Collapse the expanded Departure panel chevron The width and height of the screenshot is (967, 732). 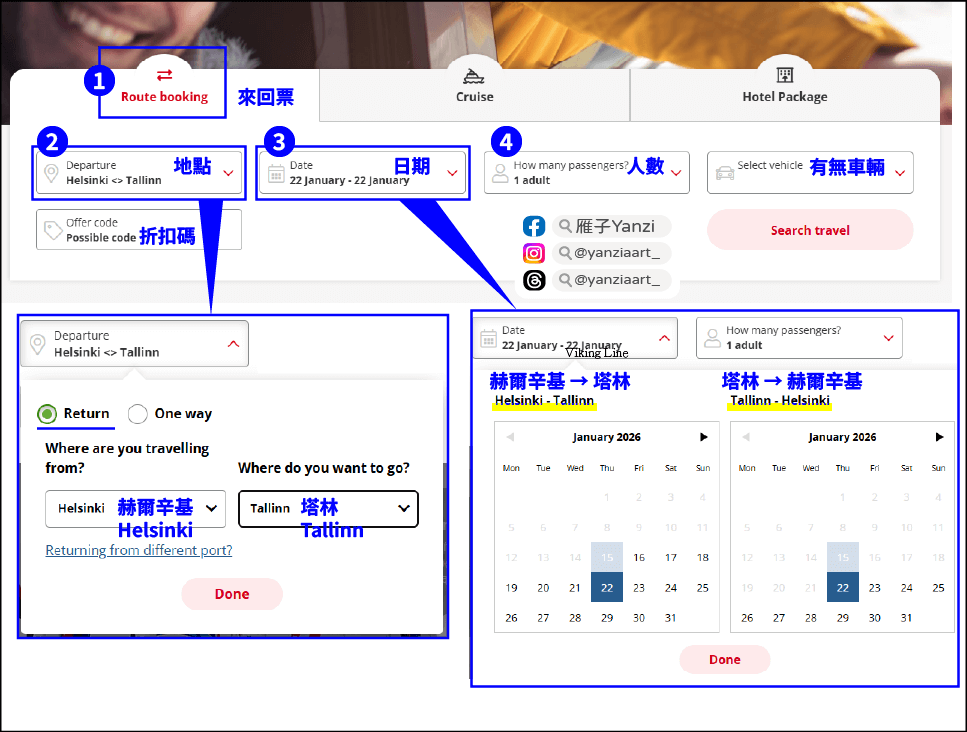[x=233, y=344]
